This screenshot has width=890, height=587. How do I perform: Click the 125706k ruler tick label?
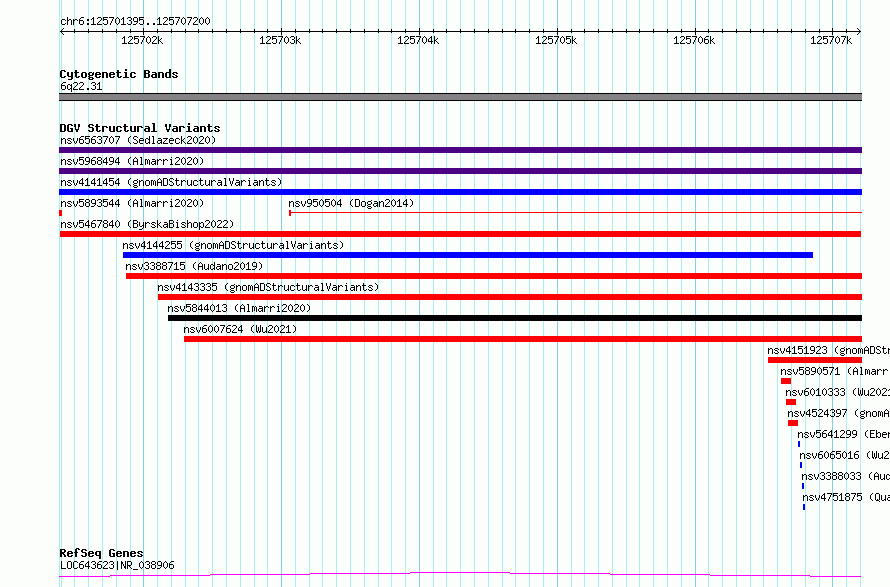[x=694, y=40]
